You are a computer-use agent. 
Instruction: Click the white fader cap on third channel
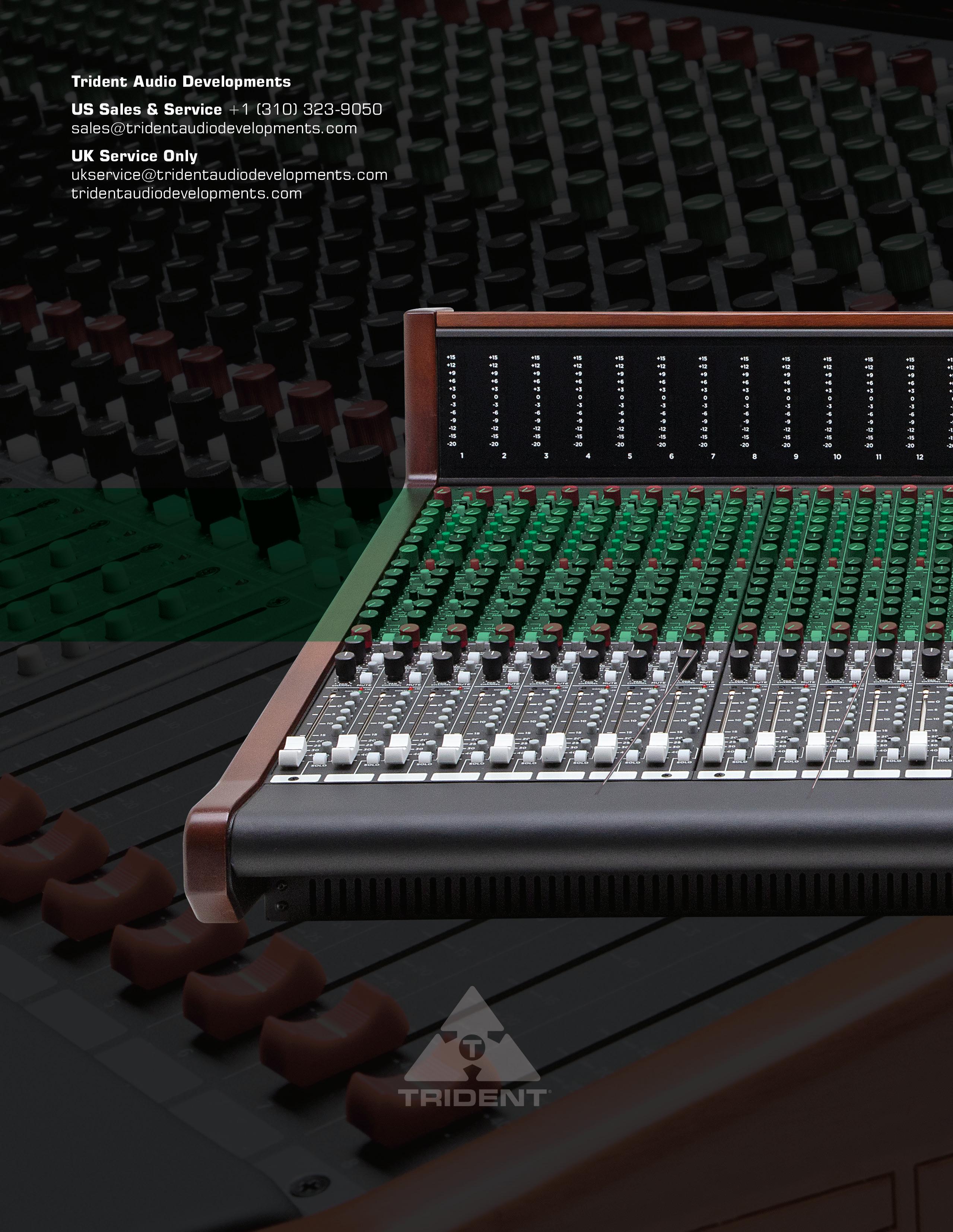398,749
